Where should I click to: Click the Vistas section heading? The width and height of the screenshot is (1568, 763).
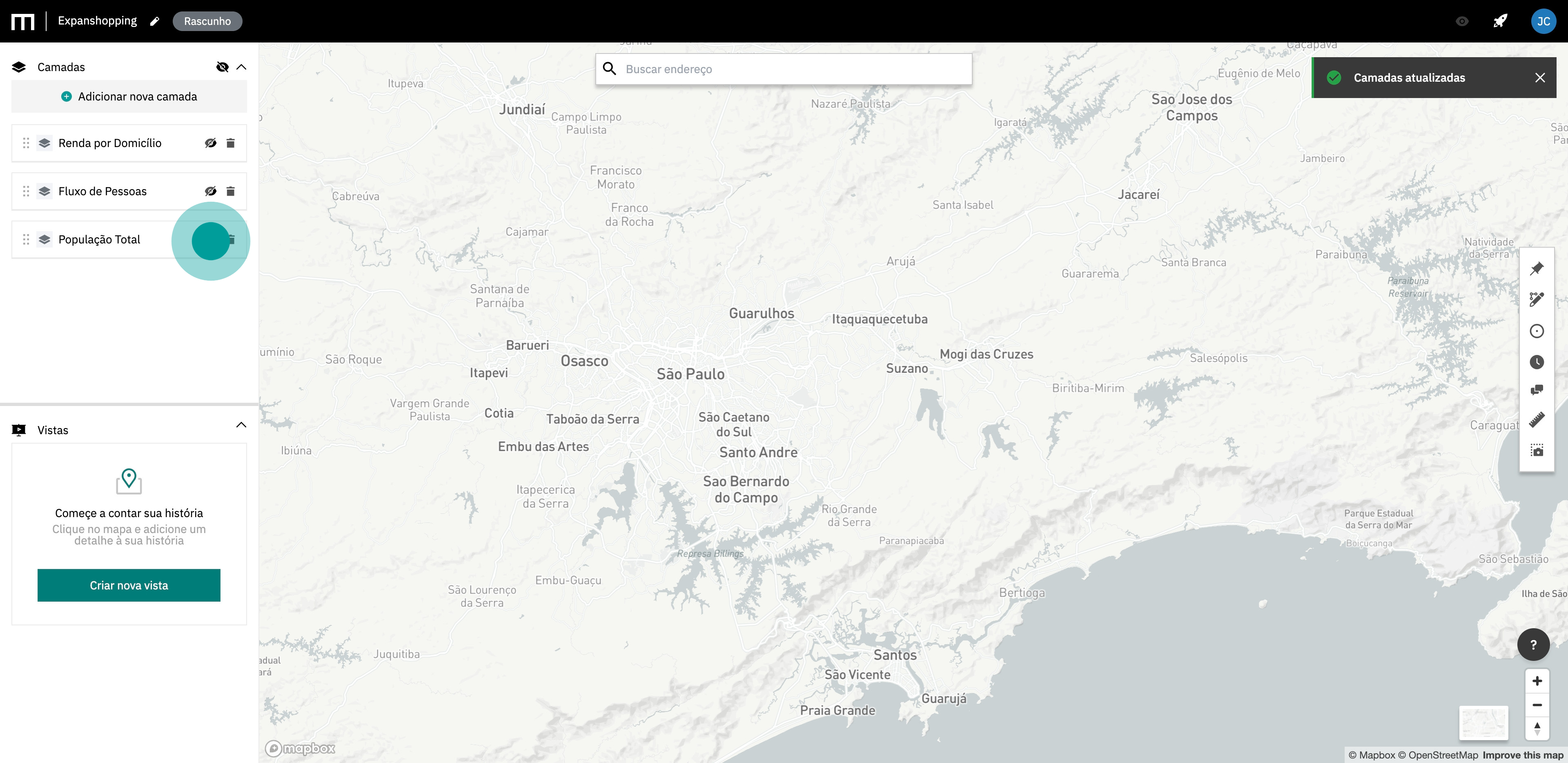click(x=53, y=430)
